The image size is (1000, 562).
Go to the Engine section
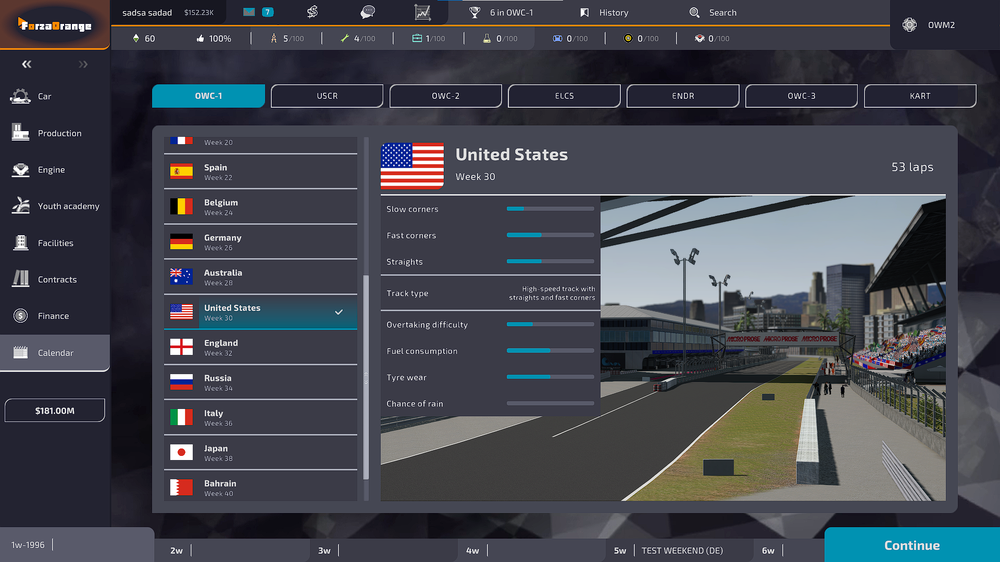pyautogui.click(x=55, y=170)
